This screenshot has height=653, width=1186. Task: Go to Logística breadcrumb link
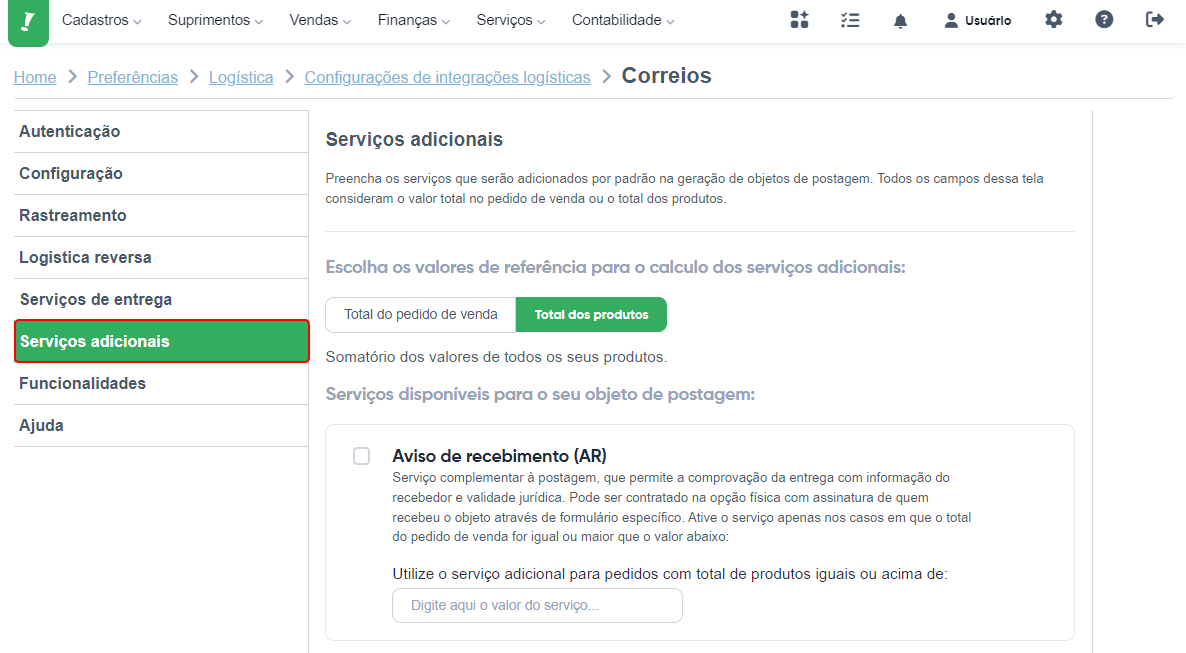pos(241,77)
